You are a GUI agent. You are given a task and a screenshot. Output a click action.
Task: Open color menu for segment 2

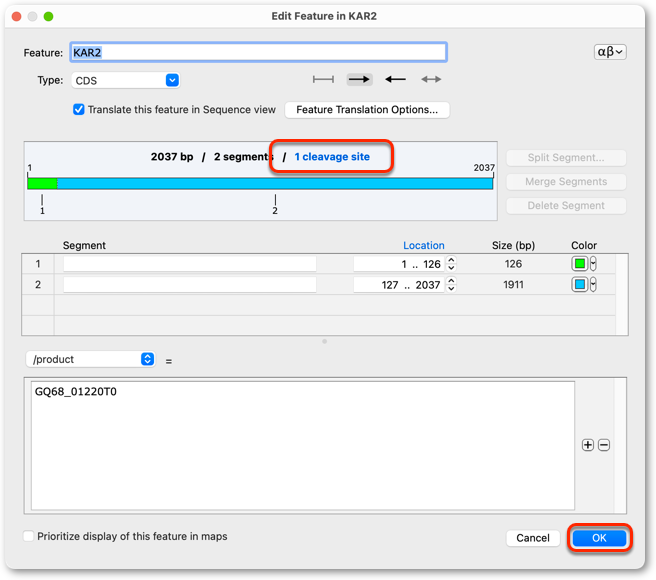click(x=593, y=285)
